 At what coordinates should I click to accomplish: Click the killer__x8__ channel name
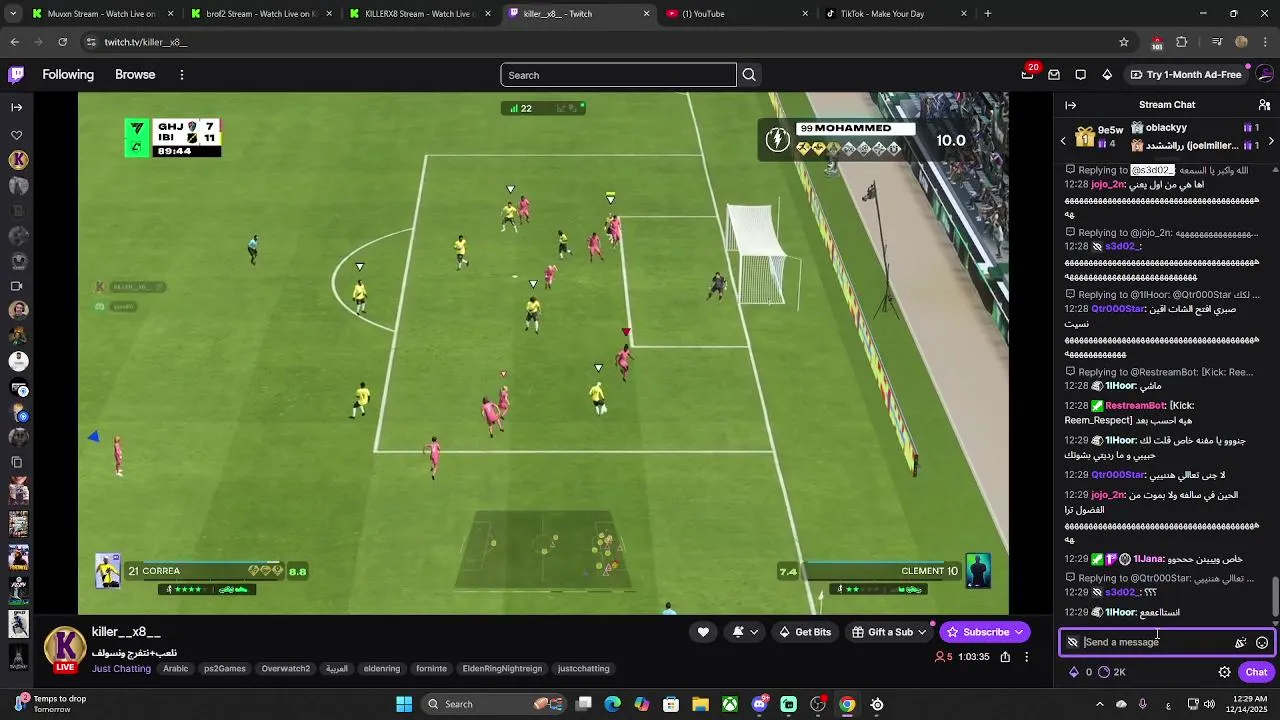tap(126, 632)
